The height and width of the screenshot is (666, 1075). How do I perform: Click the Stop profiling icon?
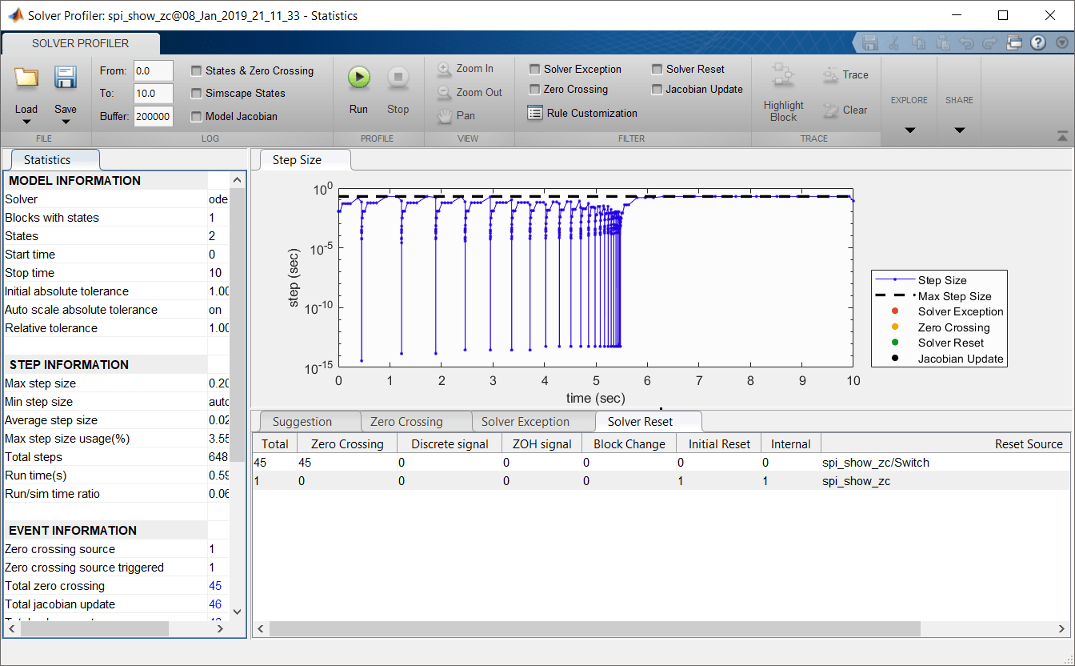pos(398,78)
